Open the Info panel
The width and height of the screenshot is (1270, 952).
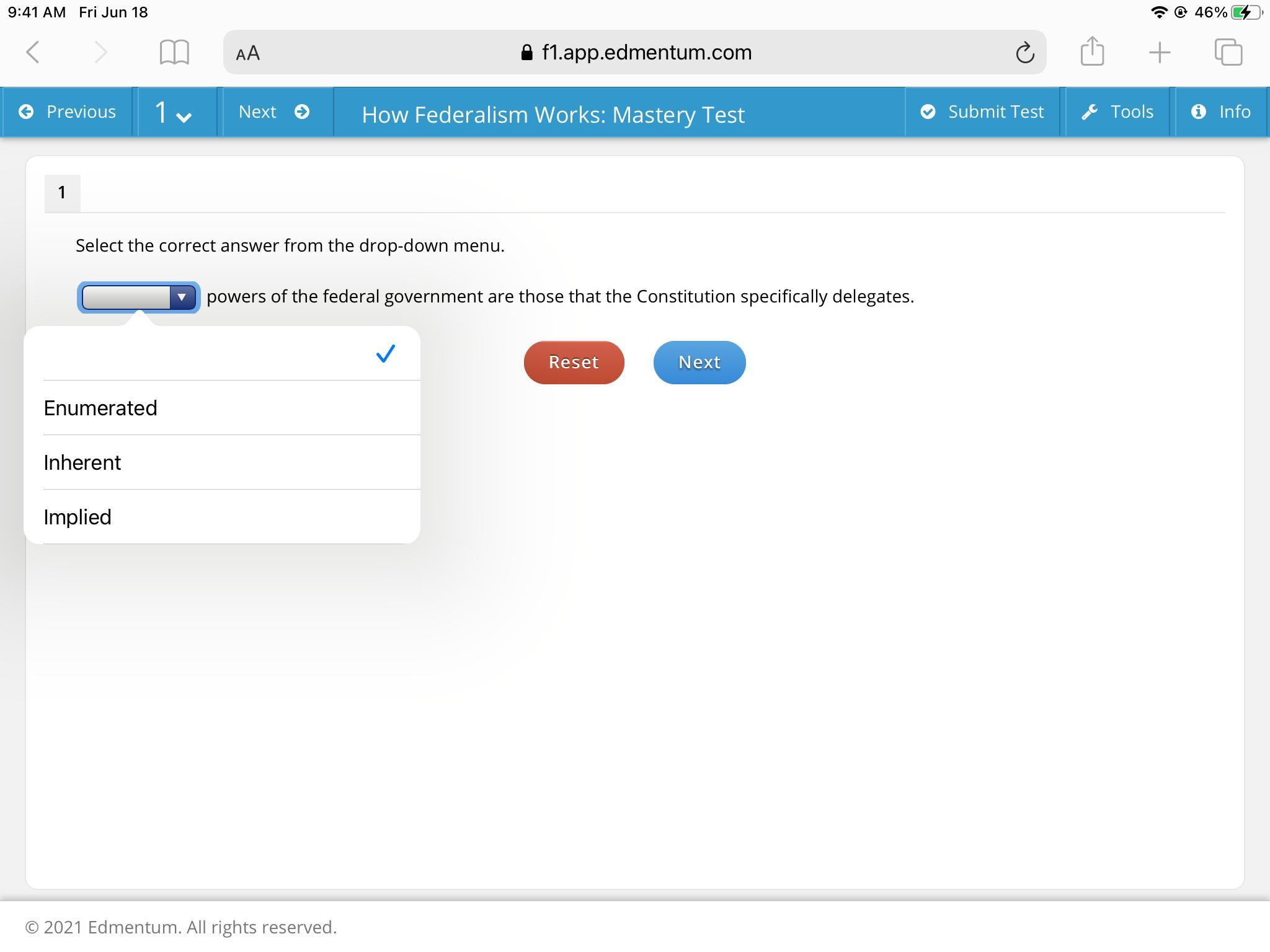pos(1221,112)
